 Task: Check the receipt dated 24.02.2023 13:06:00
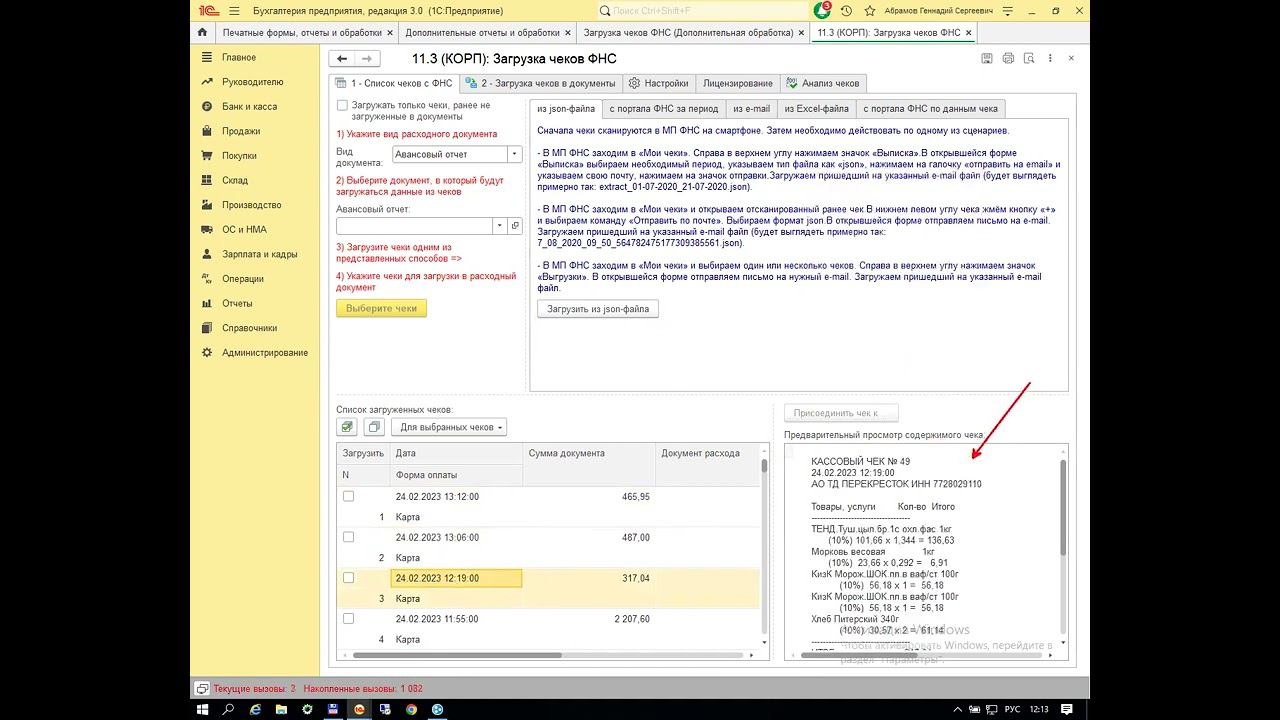click(348, 537)
